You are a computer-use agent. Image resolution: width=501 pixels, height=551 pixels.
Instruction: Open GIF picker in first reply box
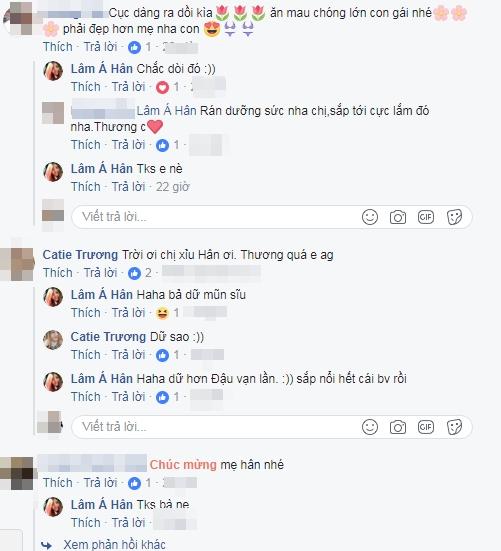426,217
